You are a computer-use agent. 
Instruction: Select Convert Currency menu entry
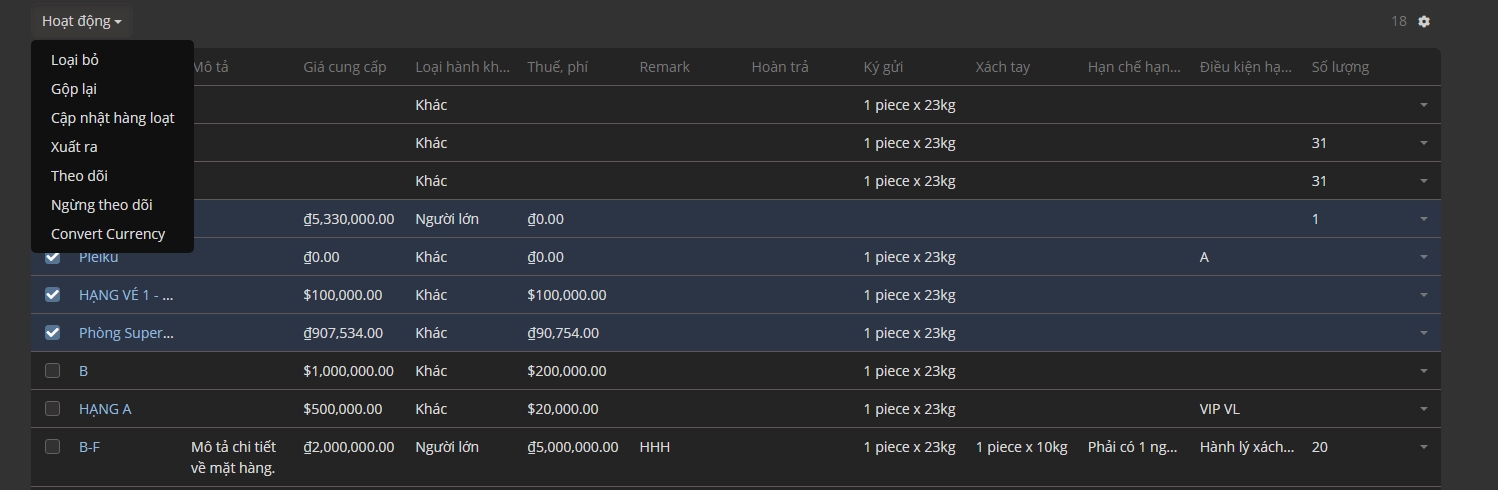[x=108, y=234]
